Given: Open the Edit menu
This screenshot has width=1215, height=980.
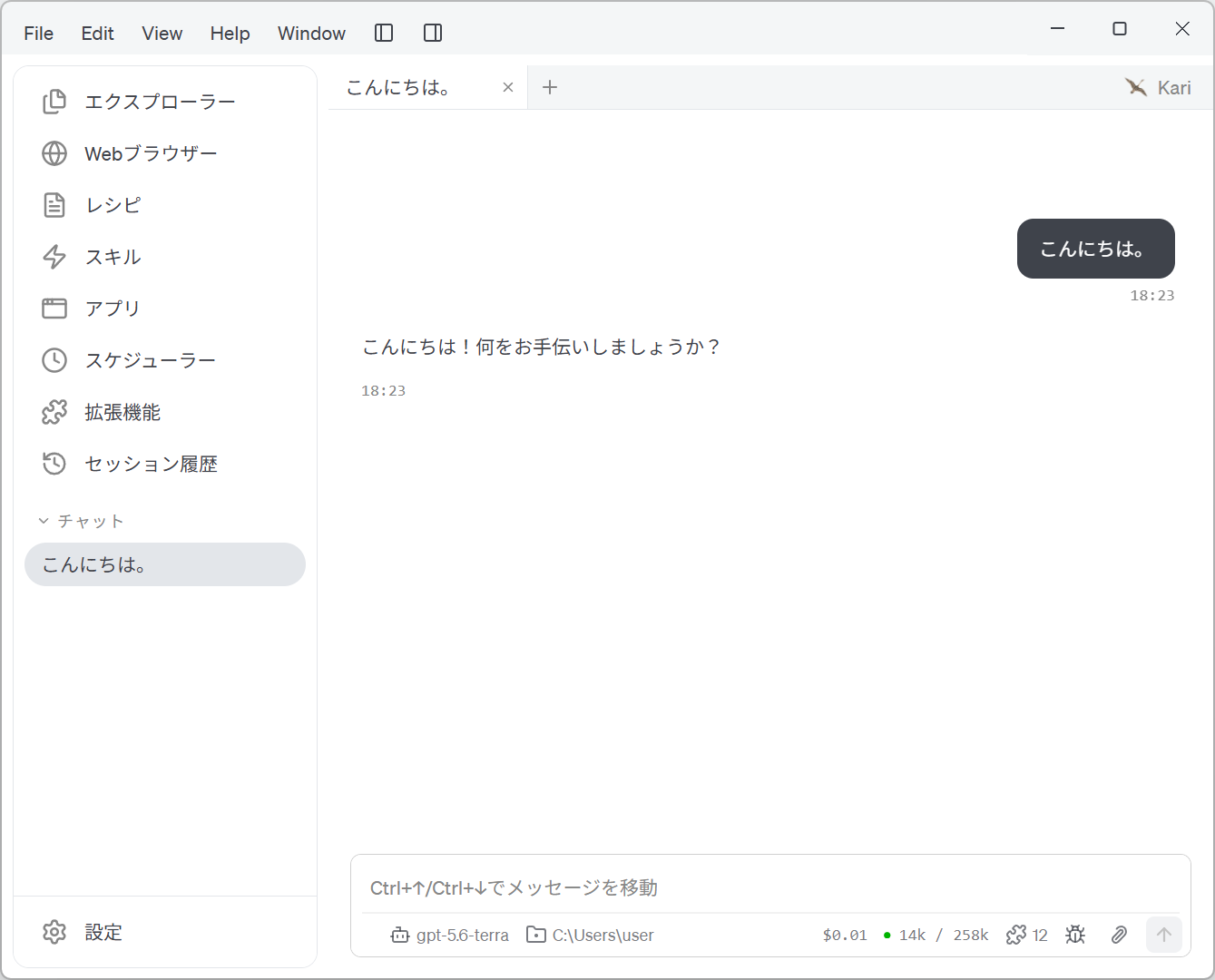Looking at the screenshot, I should coord(98,33).
